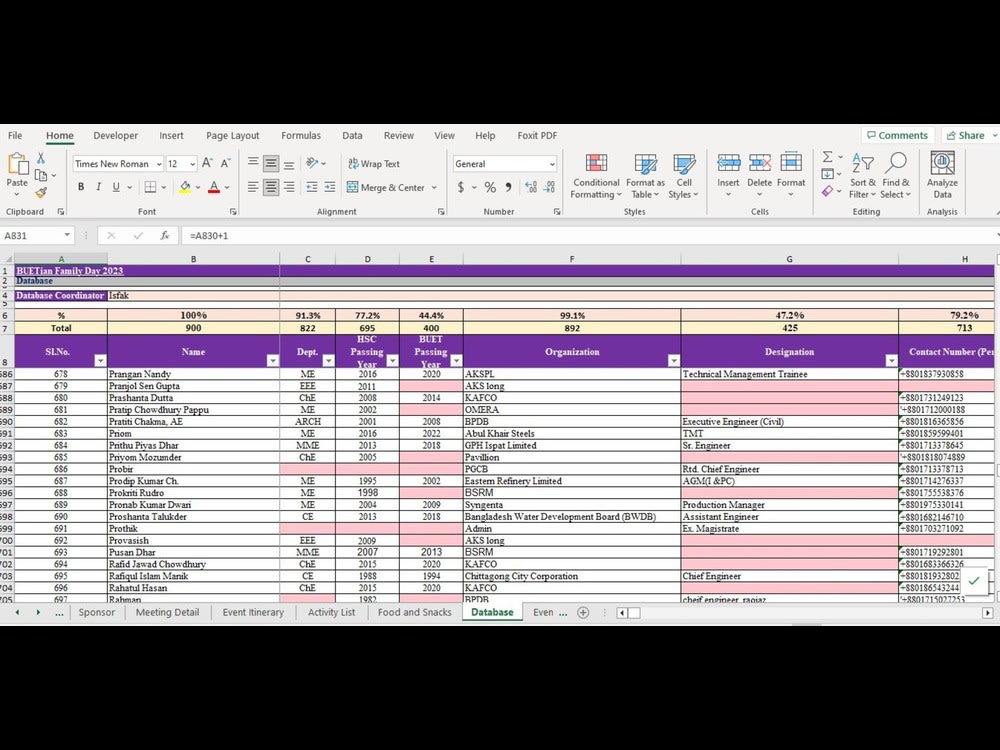This screenshot has height=750, width=1000.
Task: Click the Orientation text angle icon
Action: (x=312, y=163)
